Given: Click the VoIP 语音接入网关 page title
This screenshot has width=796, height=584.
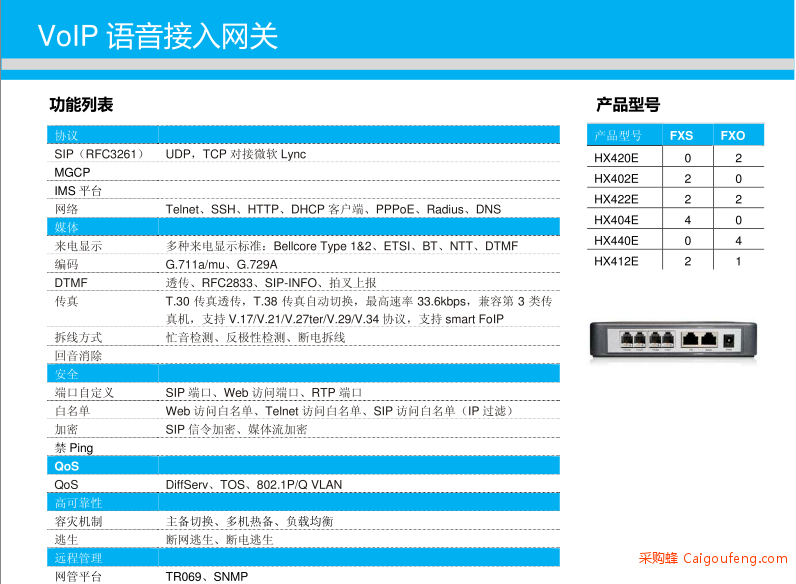Looking at the screenshot, I should tap(158, 36).
